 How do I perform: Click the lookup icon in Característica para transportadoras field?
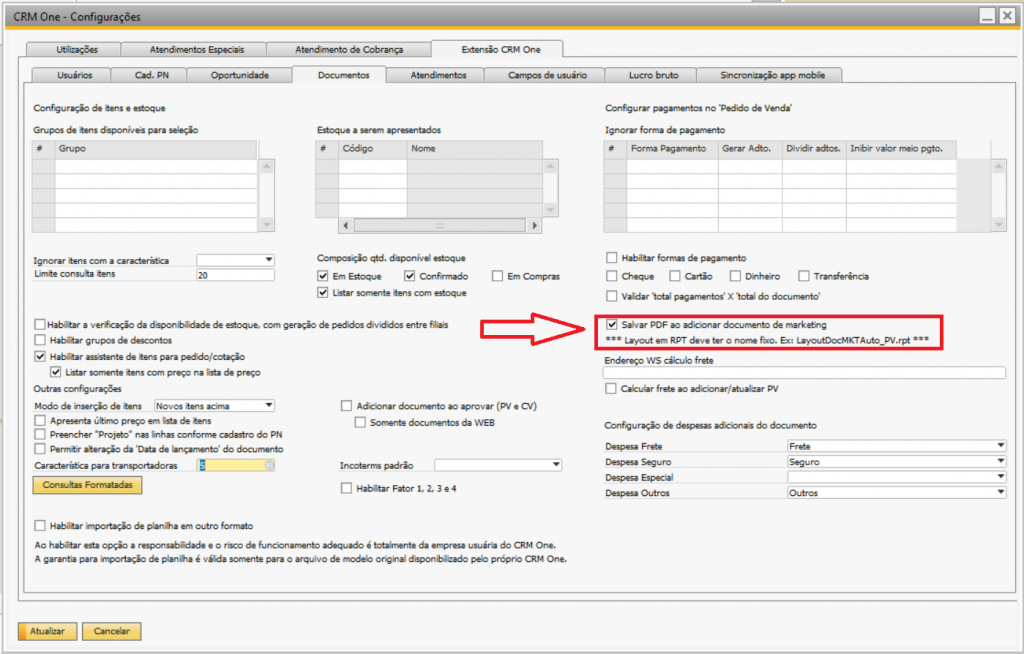269,465
